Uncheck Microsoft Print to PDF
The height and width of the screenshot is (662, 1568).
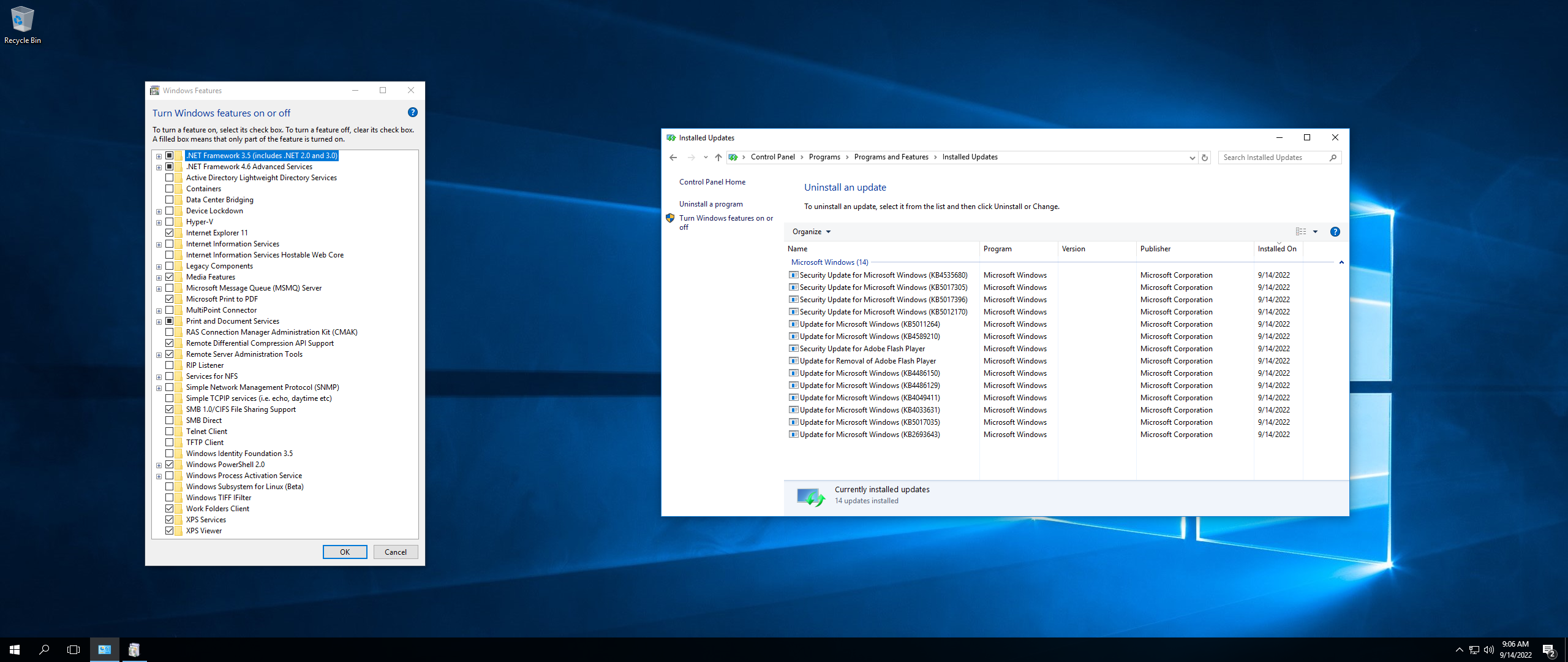coord(170,299)
